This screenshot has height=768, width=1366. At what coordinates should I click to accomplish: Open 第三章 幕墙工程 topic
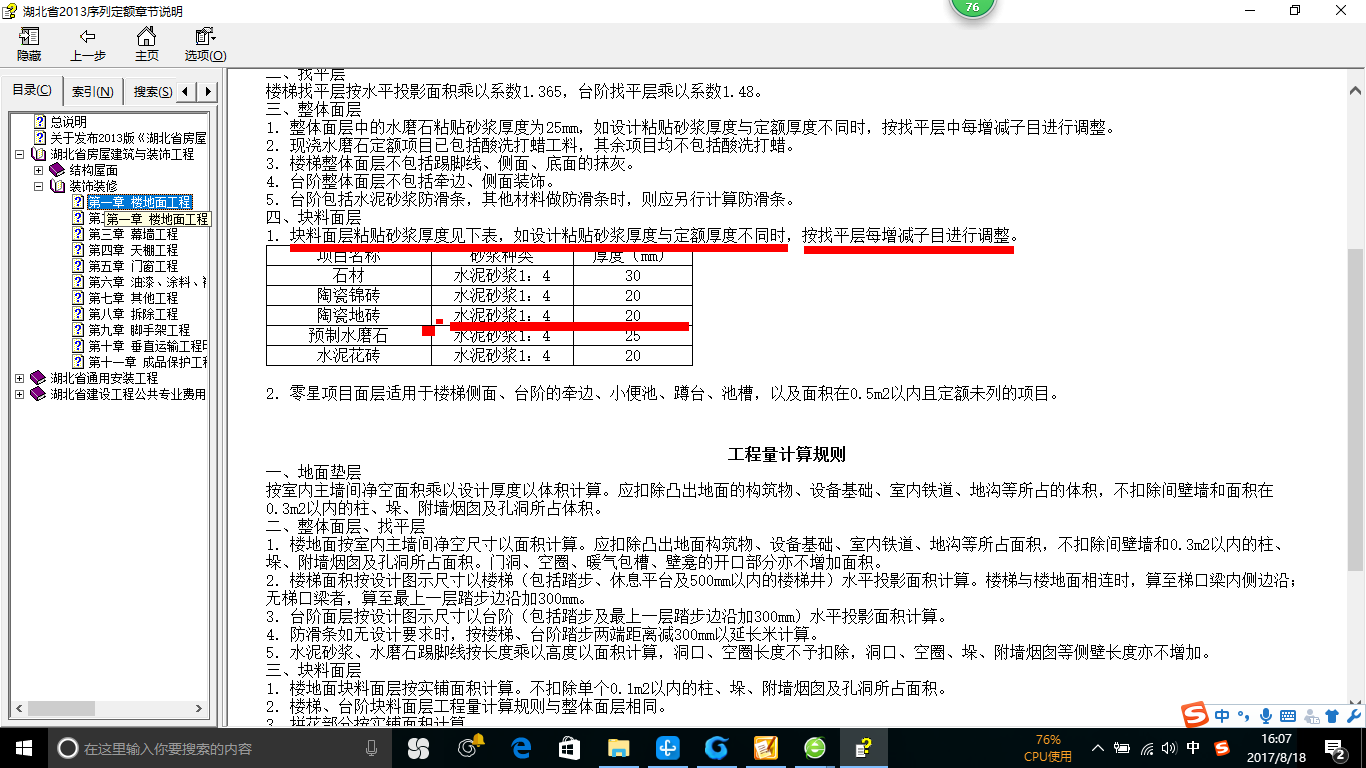133,234
